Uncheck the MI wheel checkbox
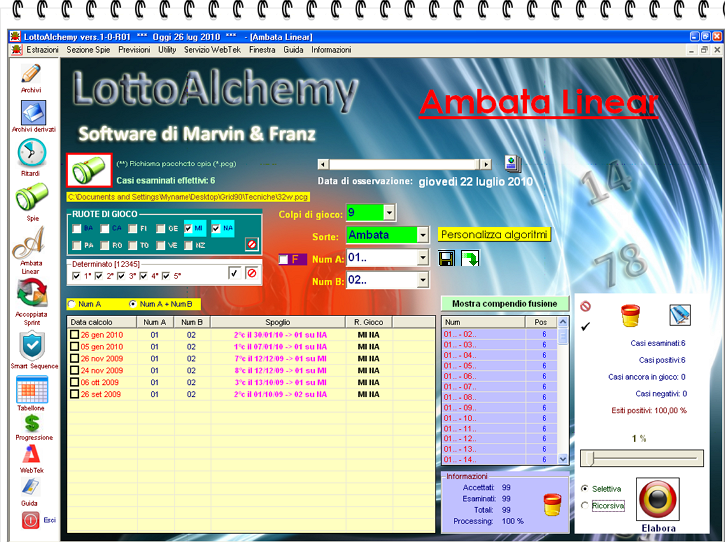725x542 pixels. point(188,228)
